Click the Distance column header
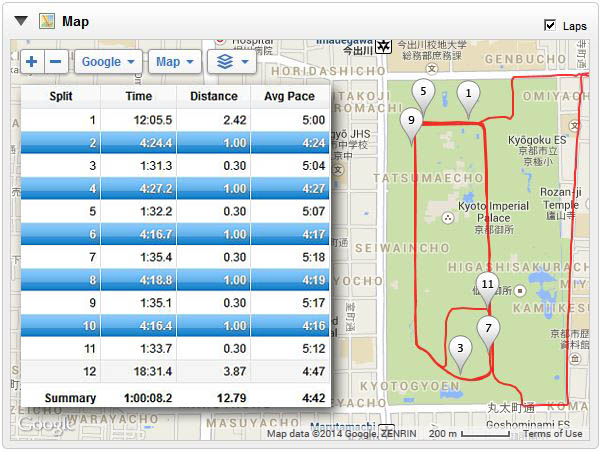Viewport: 601px width, 452px height. tap(214, 96)
